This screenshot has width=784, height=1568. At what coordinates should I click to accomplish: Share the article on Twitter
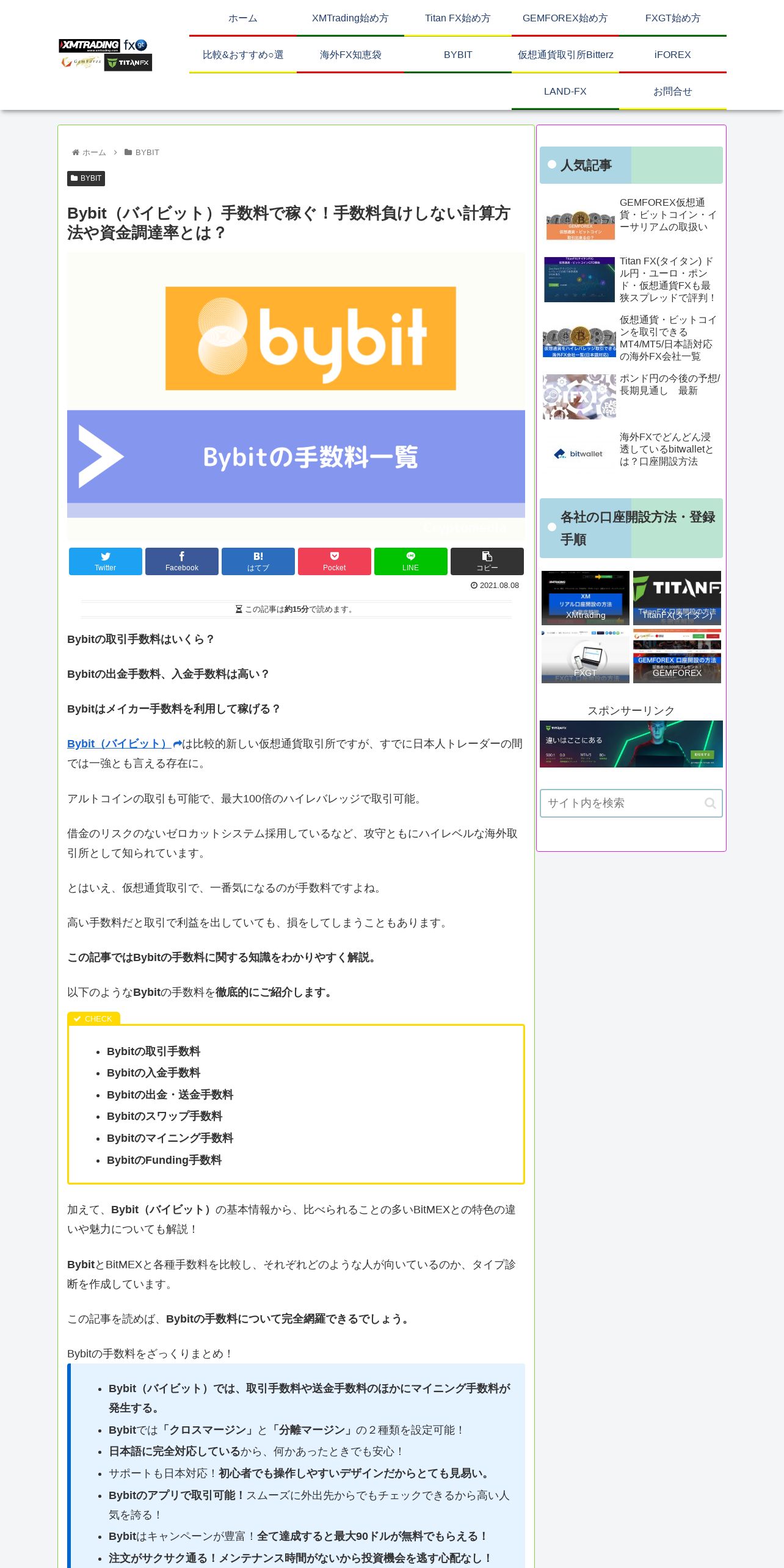coord(106,561)
